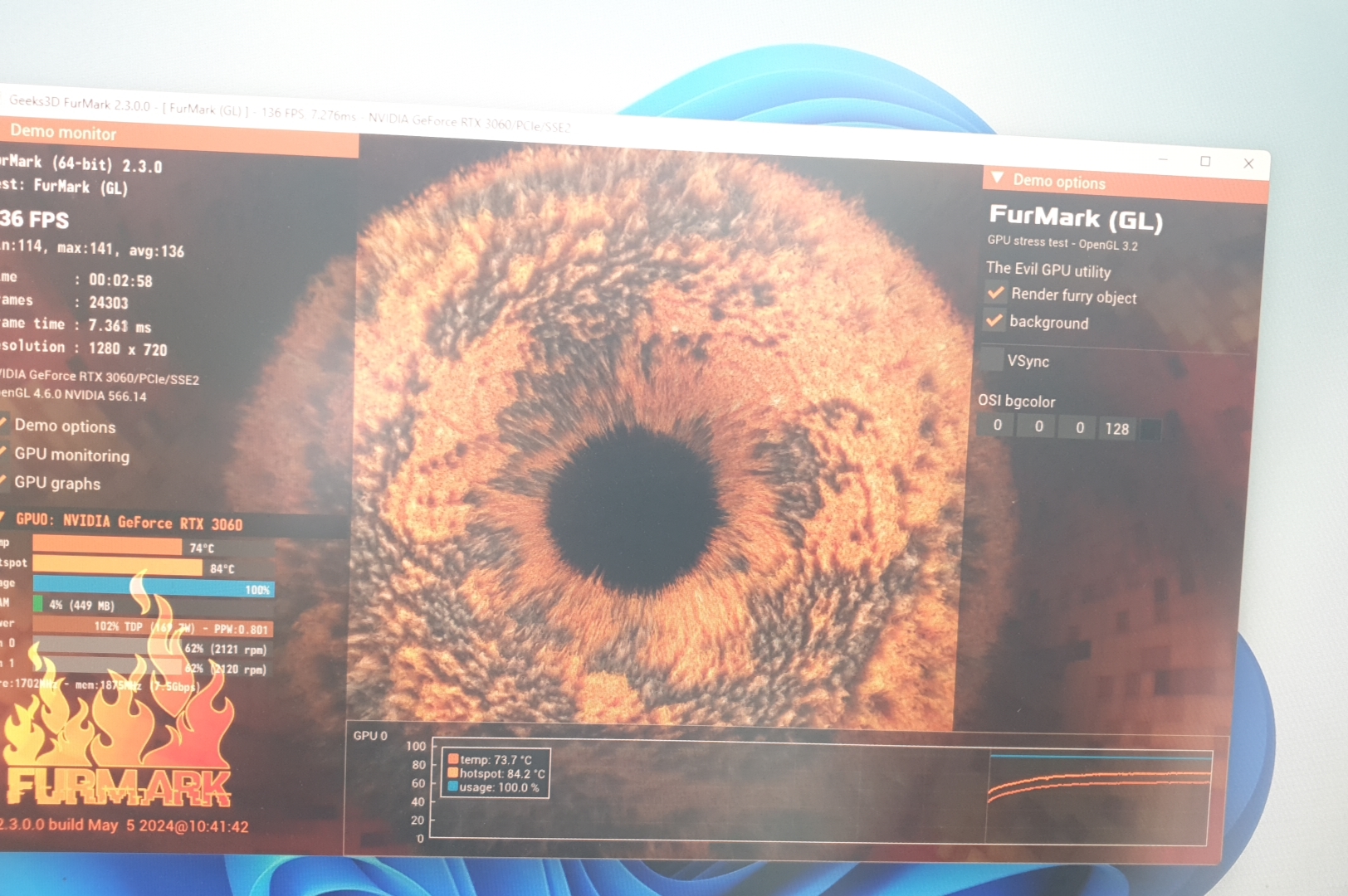Open the OSI bgcolor color swatch
Image resolution: width=1348 pixels, height=896 pixels.
click(1150, 430)
